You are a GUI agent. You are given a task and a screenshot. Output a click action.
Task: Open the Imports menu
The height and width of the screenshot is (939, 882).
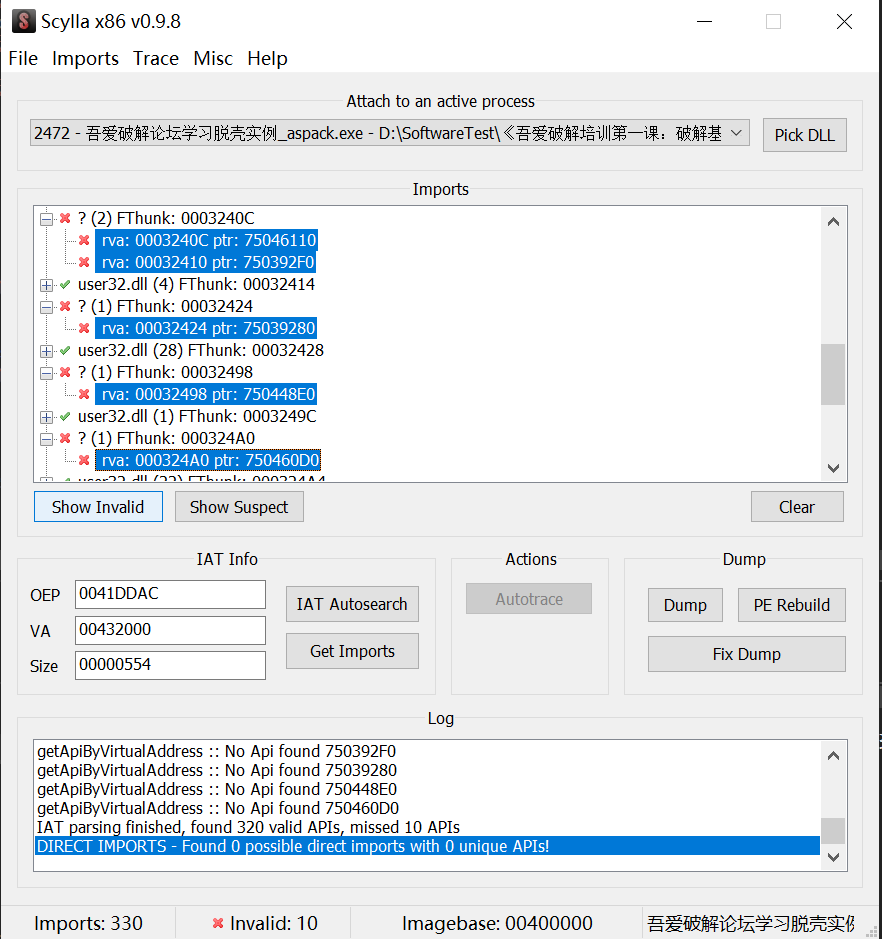coord(85,59)
